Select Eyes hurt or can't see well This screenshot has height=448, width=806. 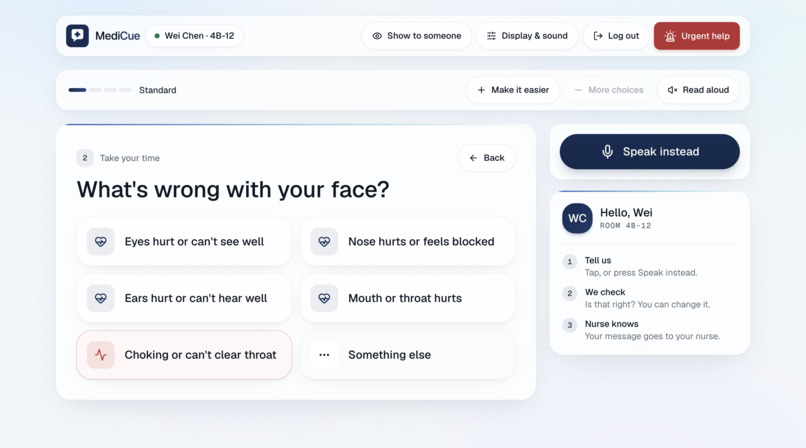(184, 241)
